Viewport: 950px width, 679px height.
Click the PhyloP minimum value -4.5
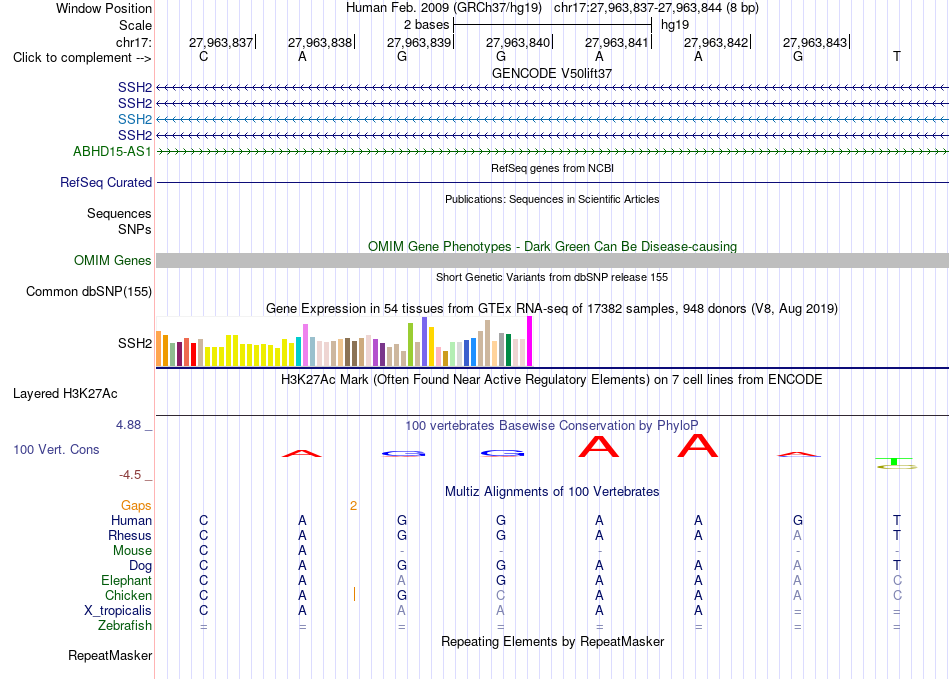click(130, 475)
